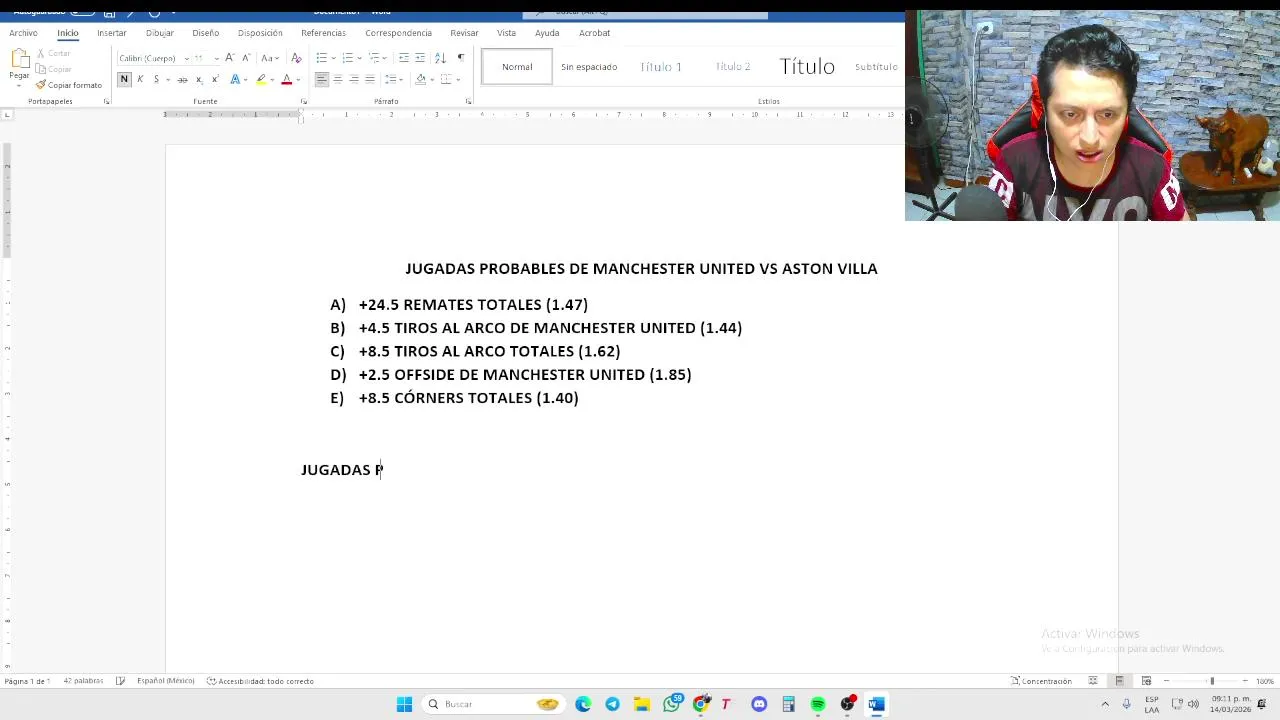Open the Aa change case dropdown
This screenshot has width=1280, height=720.
click(x=268, y=58)
